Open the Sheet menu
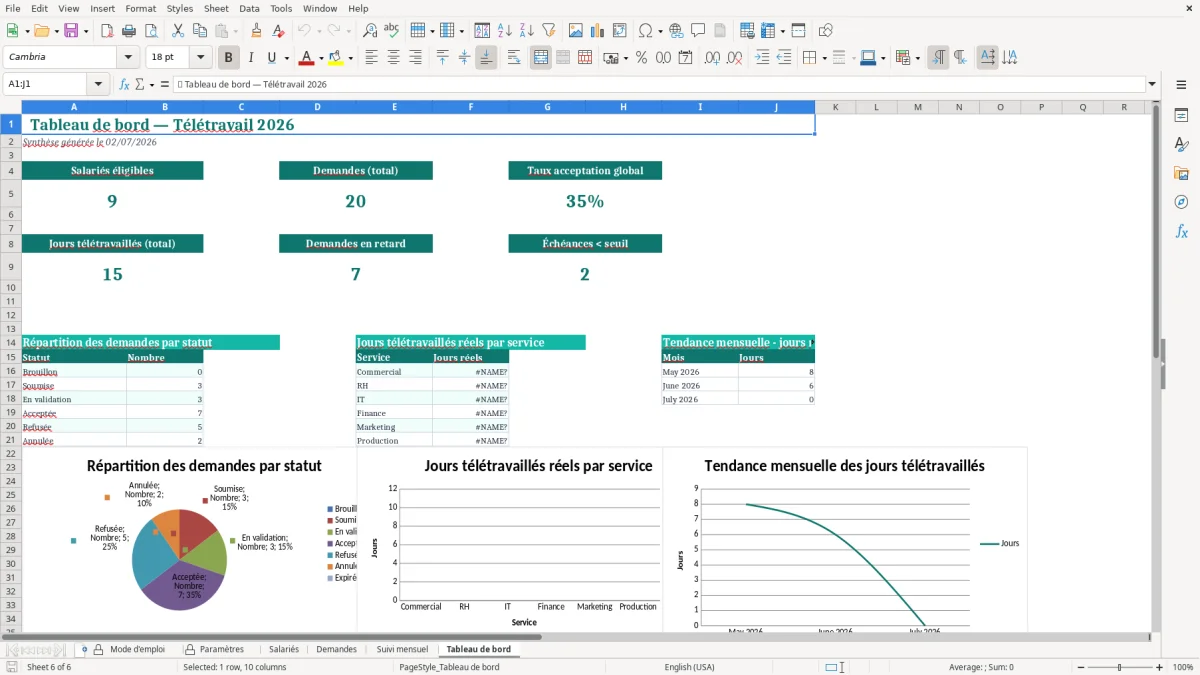The image size is (1200, 675). 216,8
